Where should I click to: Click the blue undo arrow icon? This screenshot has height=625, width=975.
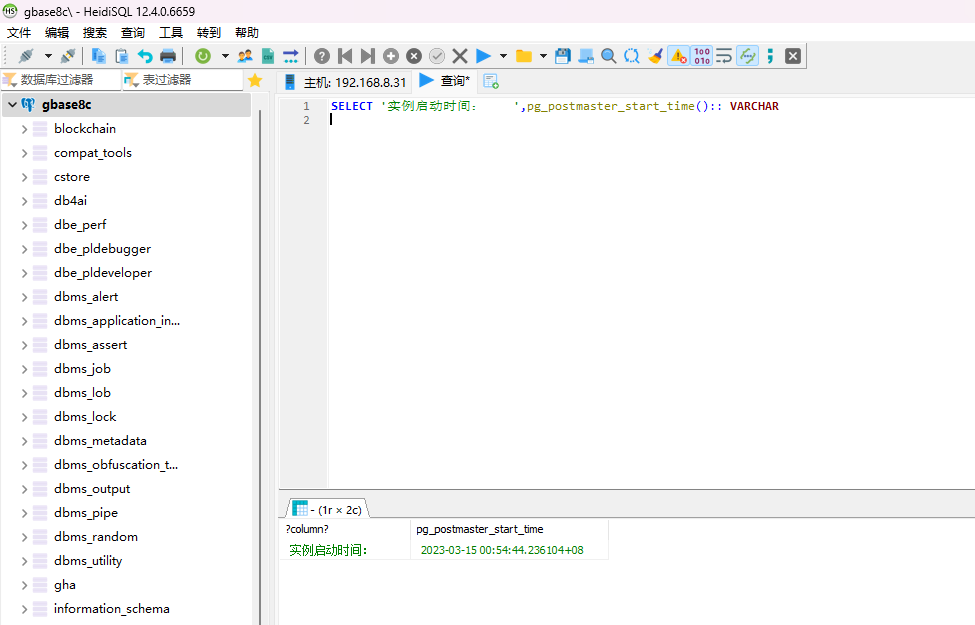[145, 56]
